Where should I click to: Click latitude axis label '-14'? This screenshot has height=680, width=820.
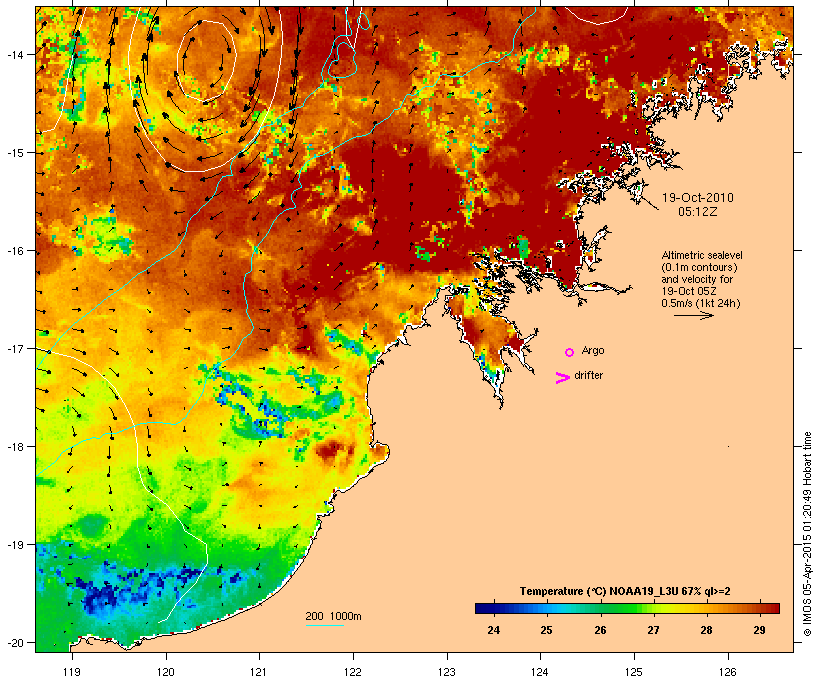[14, 54]
